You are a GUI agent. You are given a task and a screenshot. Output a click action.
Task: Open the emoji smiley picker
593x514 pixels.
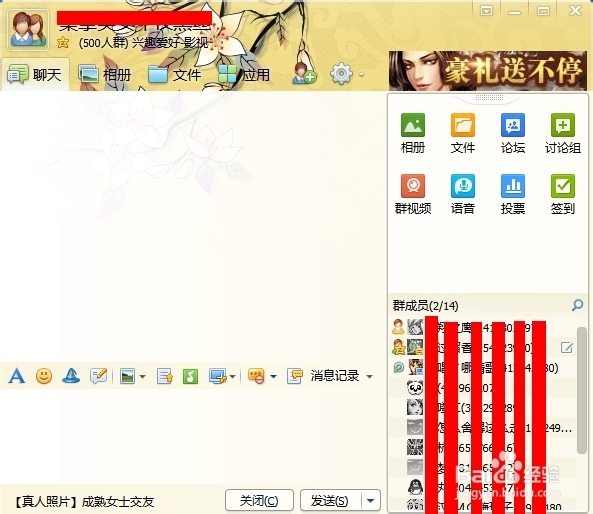[44, 376]
